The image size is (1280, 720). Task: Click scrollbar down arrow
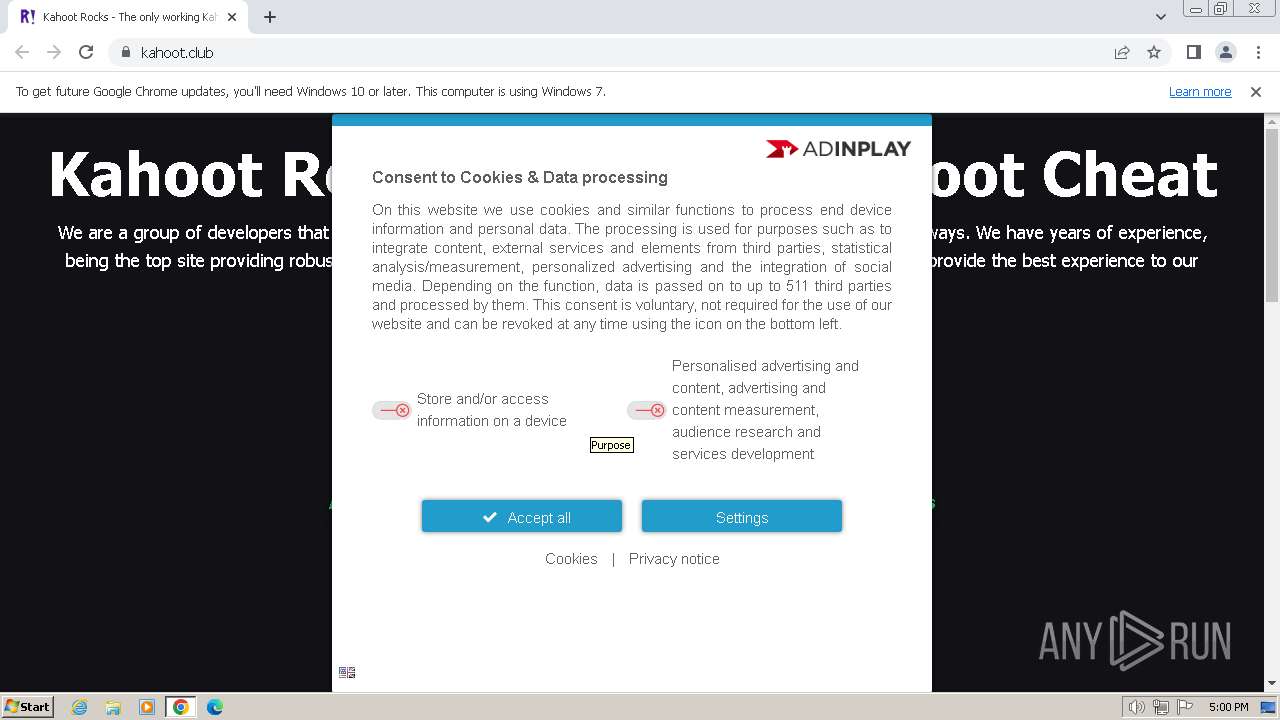pyautogui.click(x=1272, y=684)
